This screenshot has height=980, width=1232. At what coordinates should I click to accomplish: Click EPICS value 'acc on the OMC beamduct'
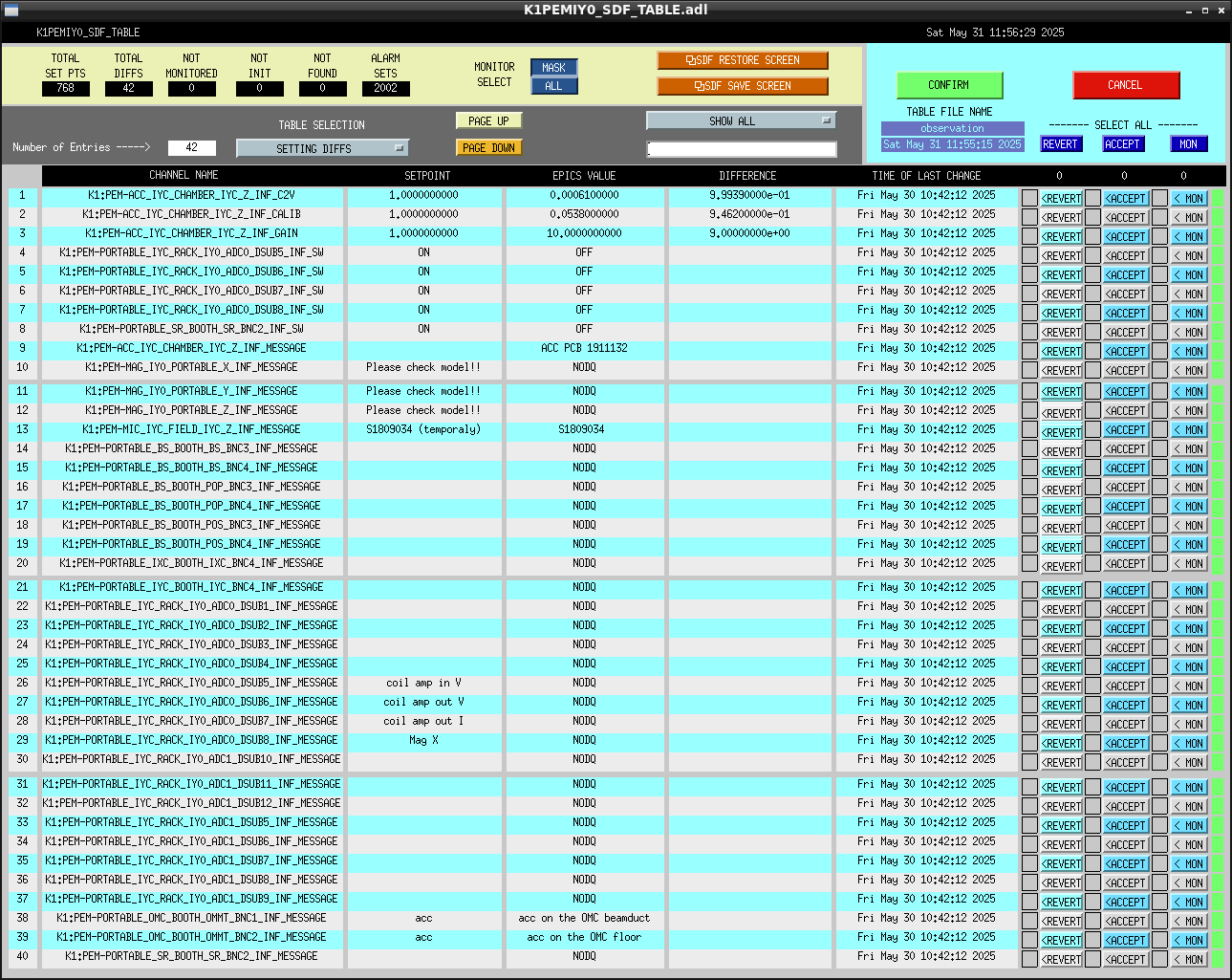tap(584, 918)
